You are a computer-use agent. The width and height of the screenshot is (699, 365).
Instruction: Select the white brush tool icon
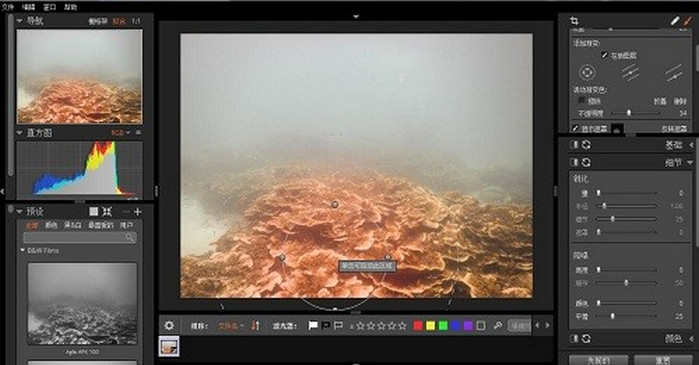click(x=675, y=21)
